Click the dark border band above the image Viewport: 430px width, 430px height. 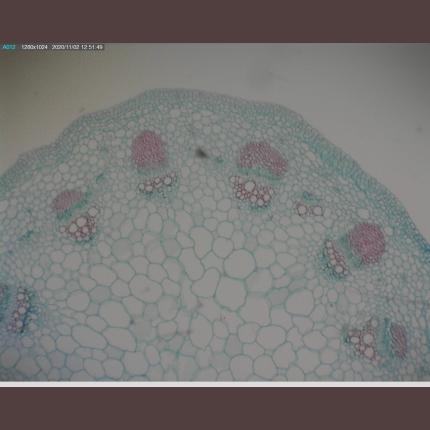[215, 21]
